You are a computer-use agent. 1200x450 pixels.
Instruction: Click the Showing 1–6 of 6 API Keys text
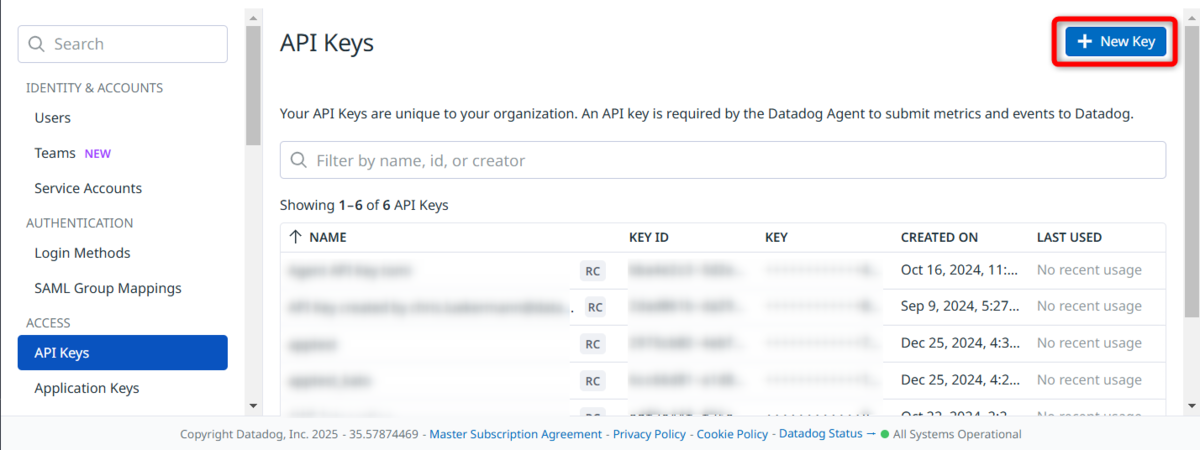click(364, 205)
